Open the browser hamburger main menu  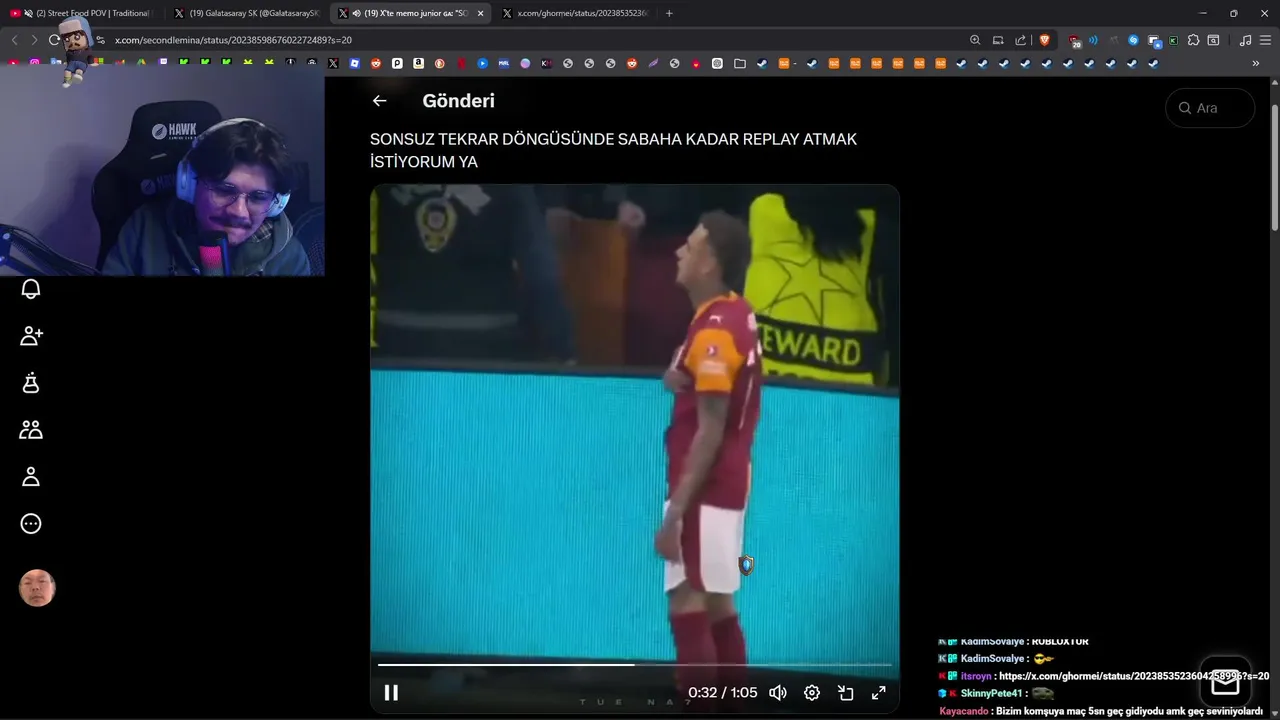(x=1265, y=40)
